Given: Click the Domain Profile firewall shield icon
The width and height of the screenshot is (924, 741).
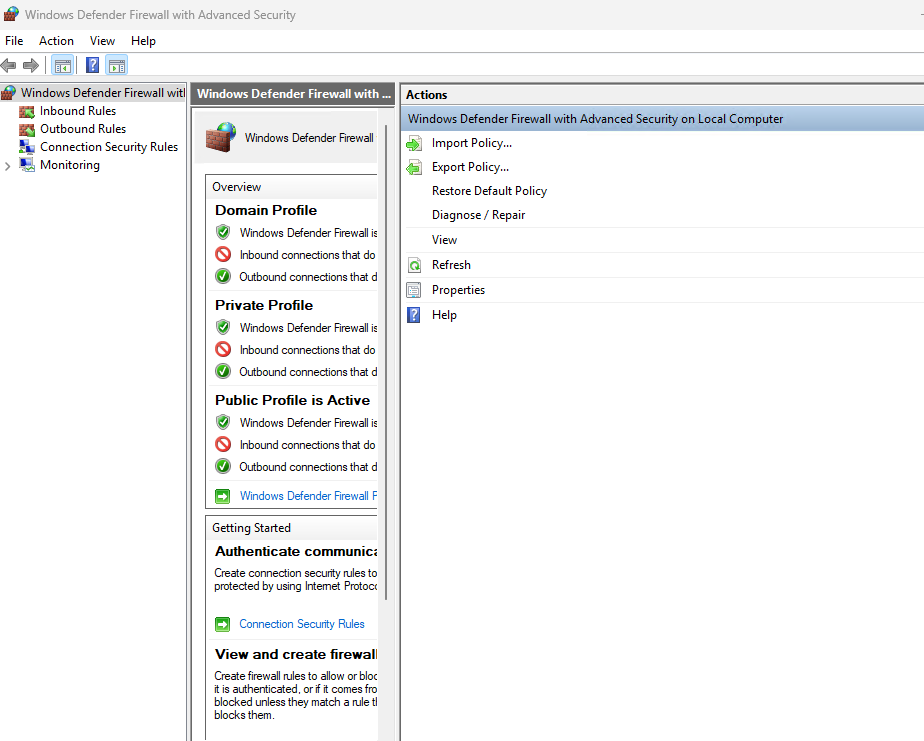Looking at the screenshot, I should click(x=223, y=232).
